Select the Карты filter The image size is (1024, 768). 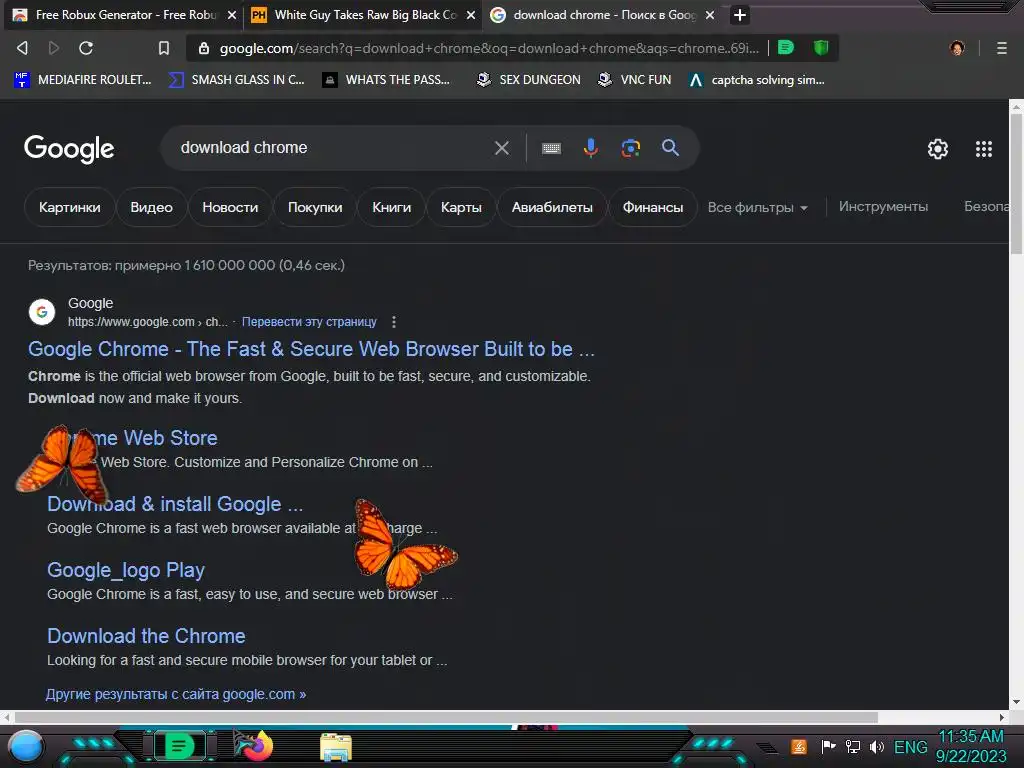click(461, 207)
